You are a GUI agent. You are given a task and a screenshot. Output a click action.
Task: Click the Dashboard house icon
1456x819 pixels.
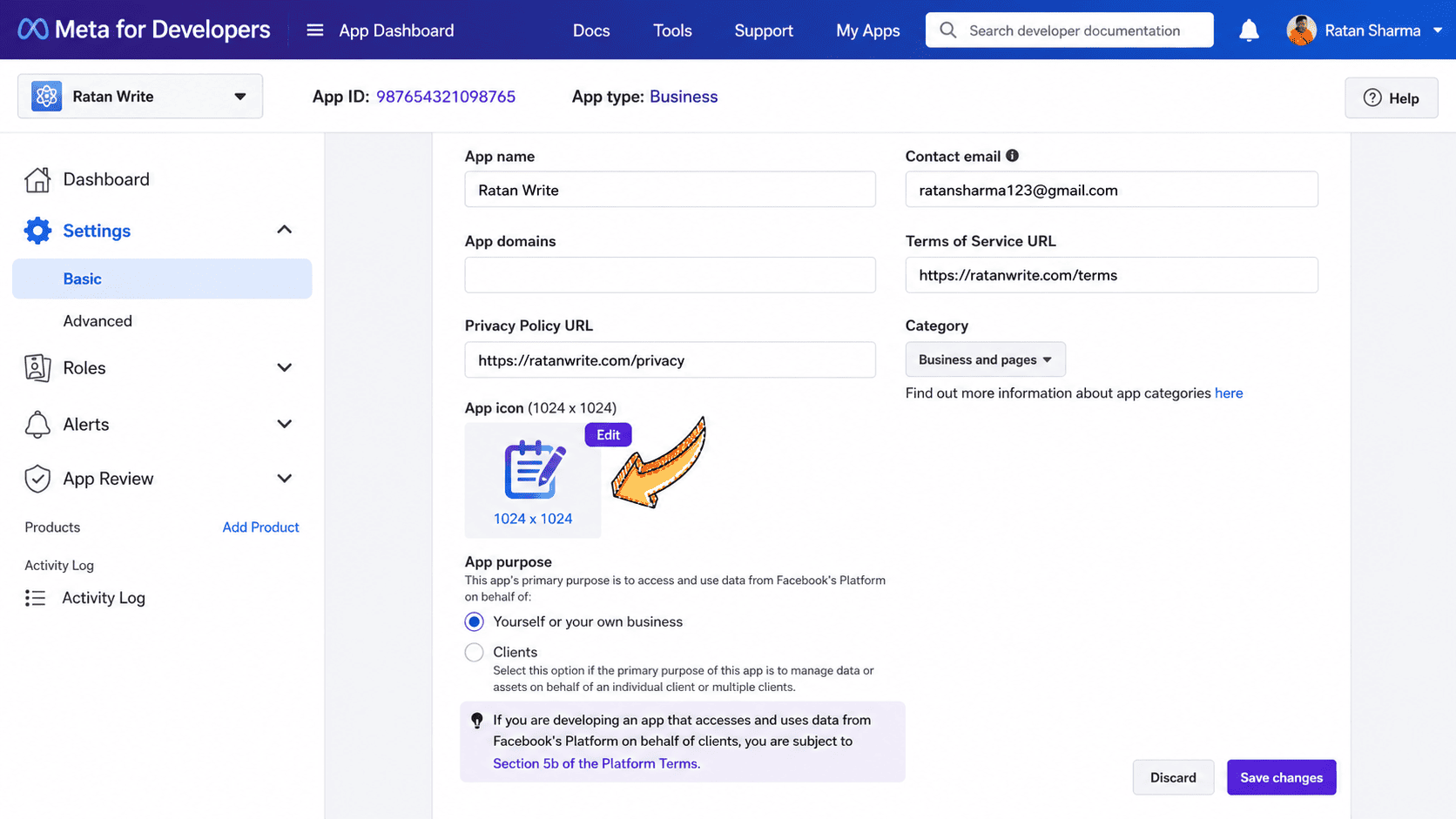point(37,179)
